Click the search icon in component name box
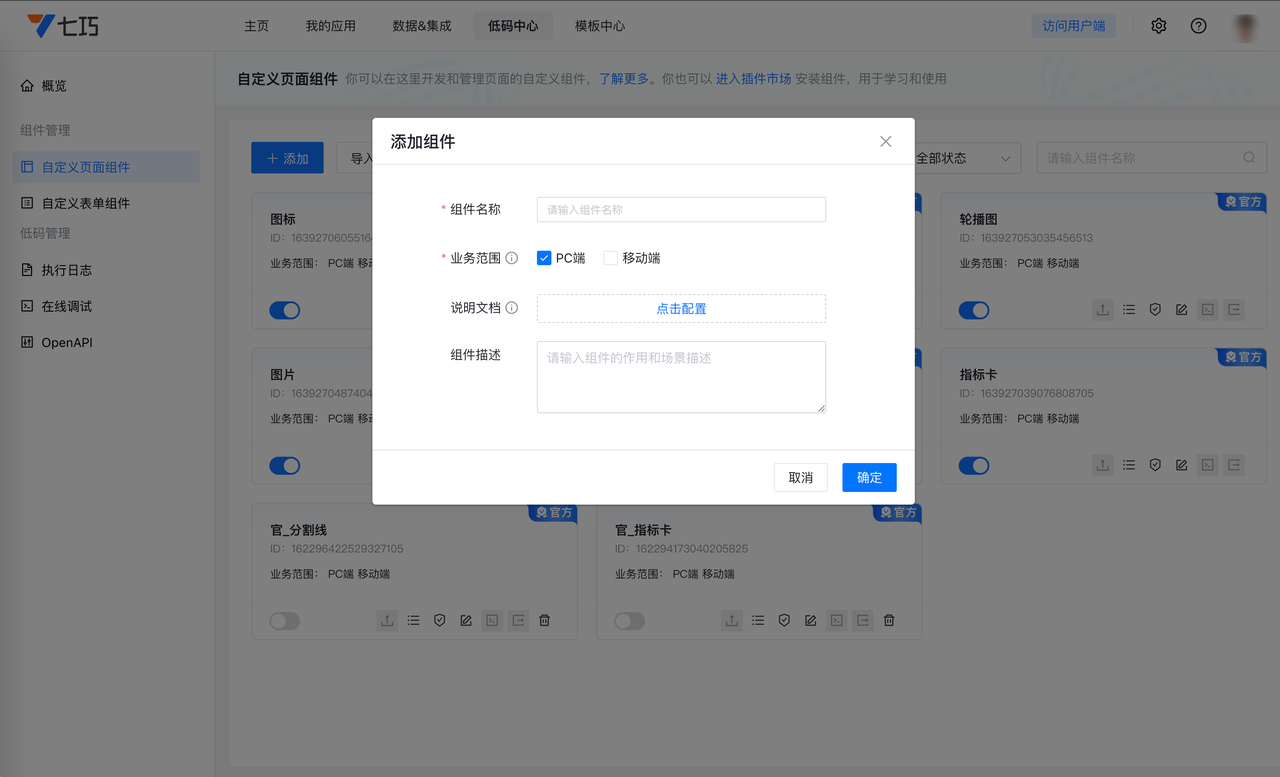 pyautogui.click(x=1249, y=158)
